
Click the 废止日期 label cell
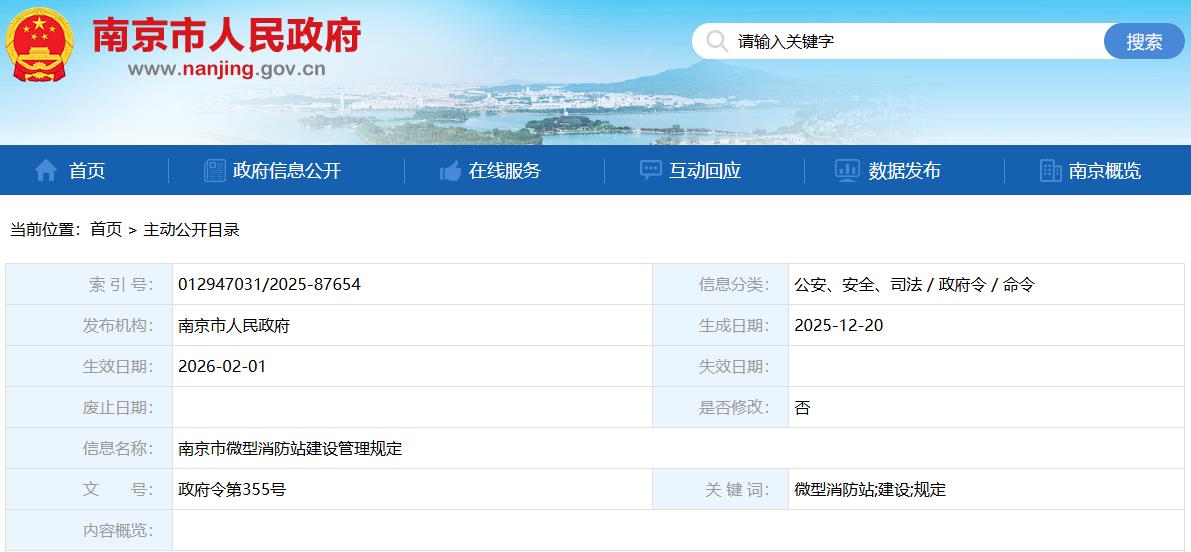pos(89,407)
